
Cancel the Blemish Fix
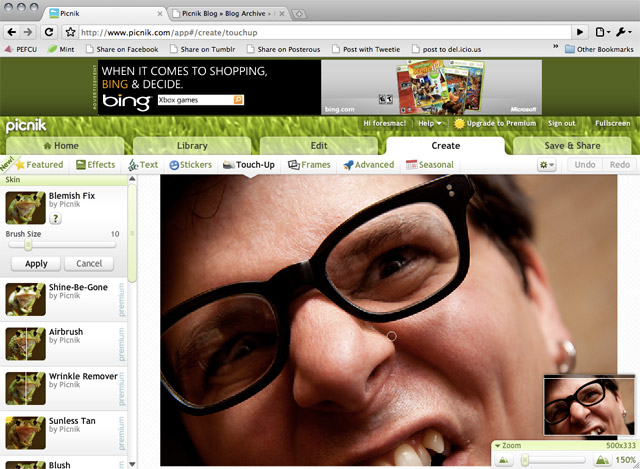[x=89, y=264]
